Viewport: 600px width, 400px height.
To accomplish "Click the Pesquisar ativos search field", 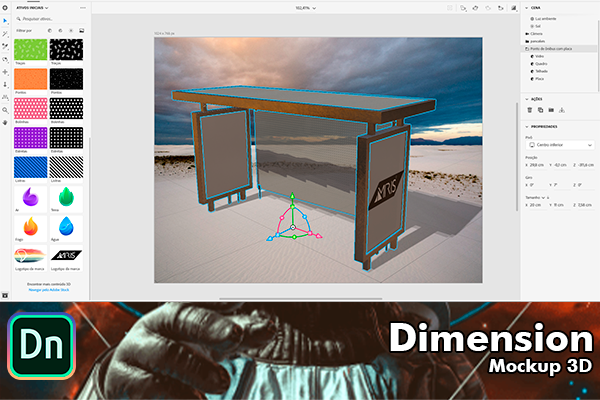I will coord(50,19).
